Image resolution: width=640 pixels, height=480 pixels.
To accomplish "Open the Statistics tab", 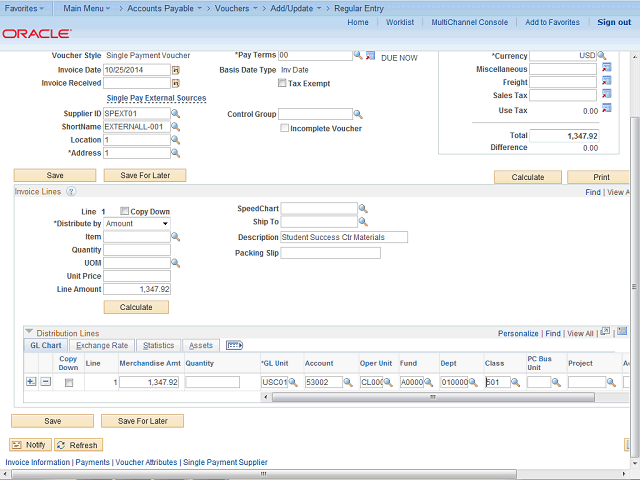I will pyautogui.click(x=158, y=345).
